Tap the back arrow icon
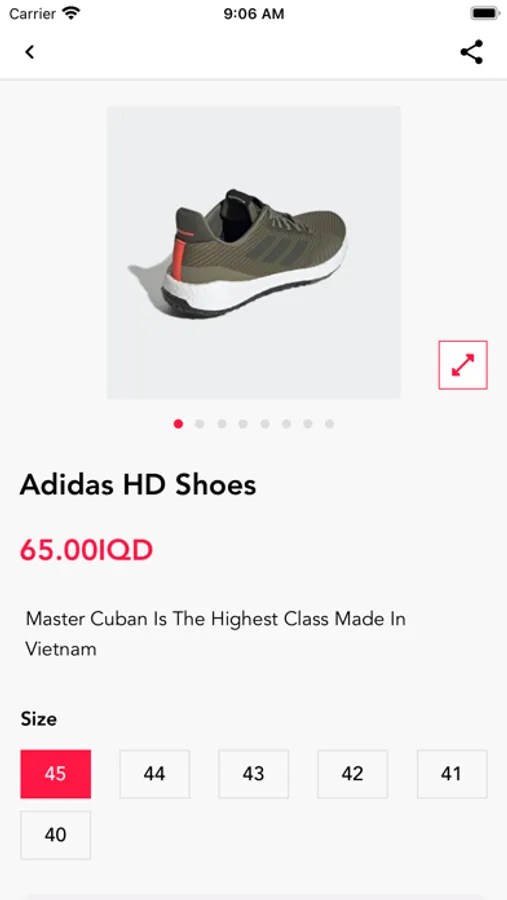 [30, 52]
